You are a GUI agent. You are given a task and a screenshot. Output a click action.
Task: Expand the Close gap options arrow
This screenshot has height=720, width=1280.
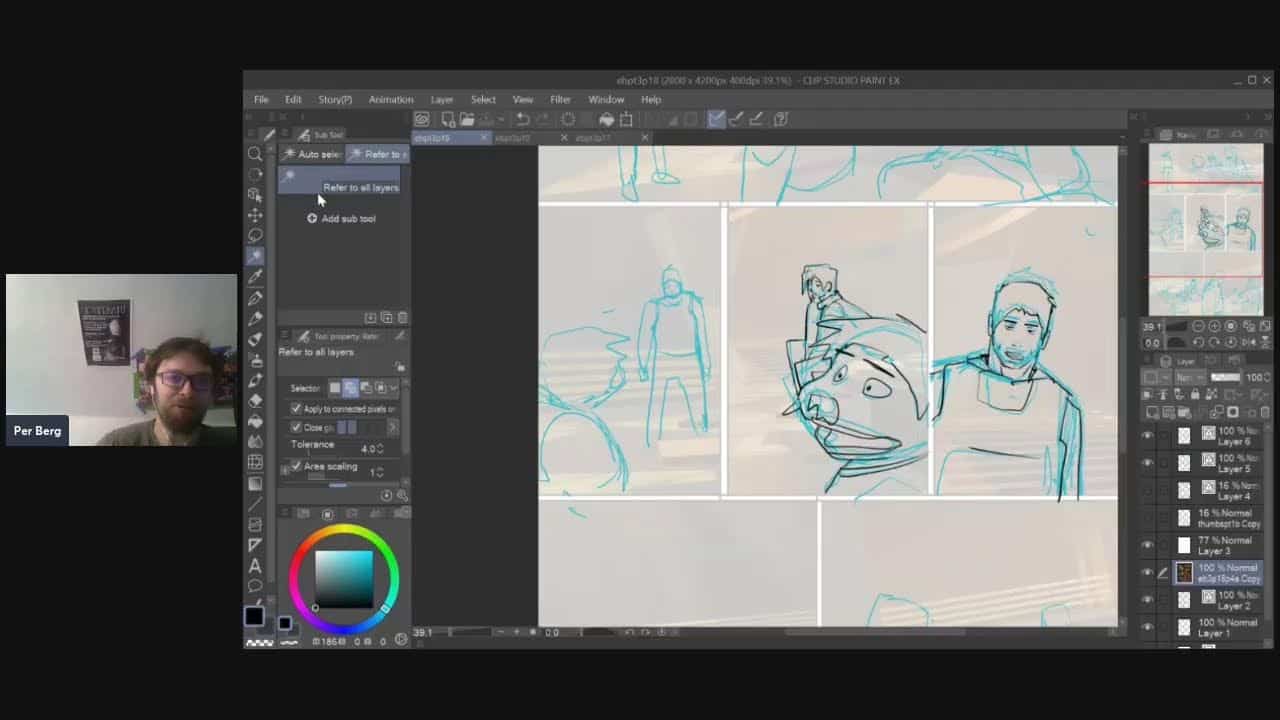coord(392,428)
